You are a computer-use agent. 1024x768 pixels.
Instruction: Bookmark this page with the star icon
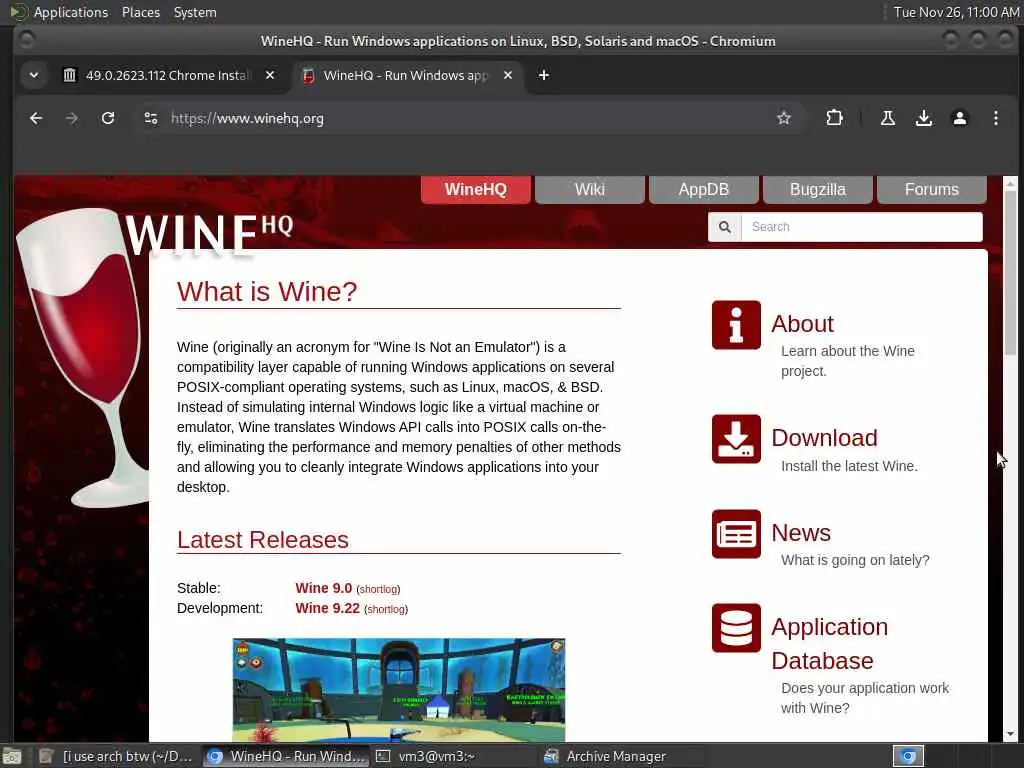tap(784, 118)
